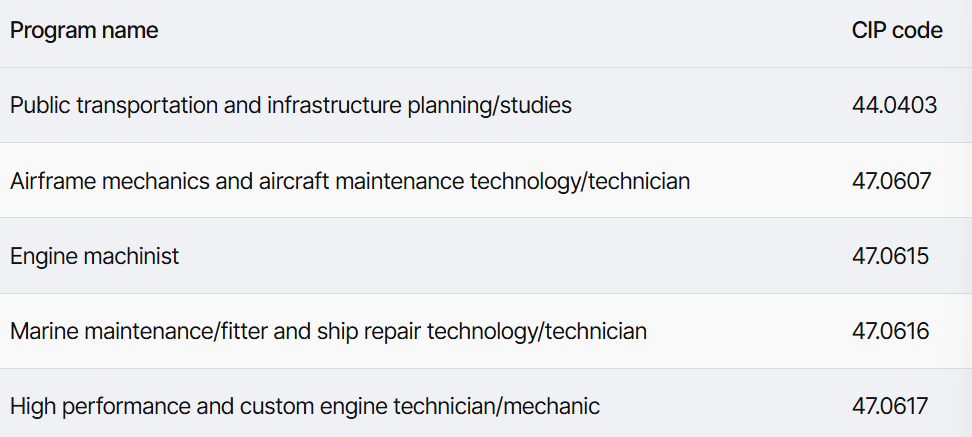
Task: Select CIP code 47.0616
Action: pyautogui.click(x=890, y=331)
